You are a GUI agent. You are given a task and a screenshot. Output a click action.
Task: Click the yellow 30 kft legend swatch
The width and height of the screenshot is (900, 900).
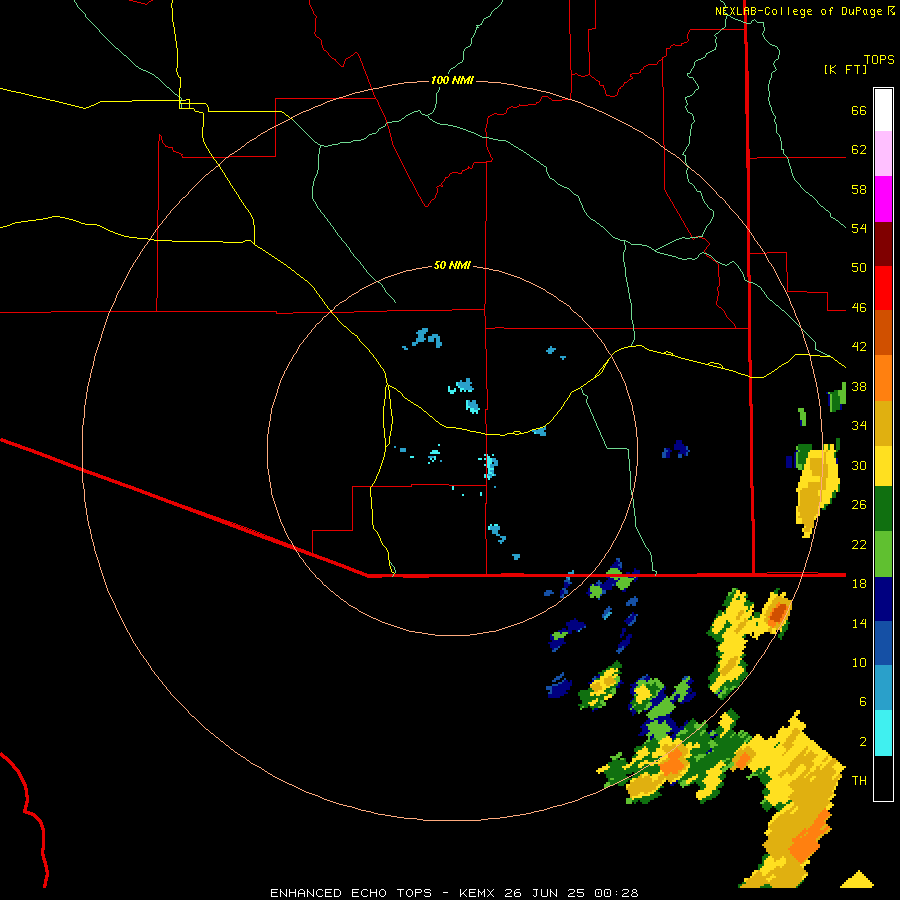coord(883,466)
